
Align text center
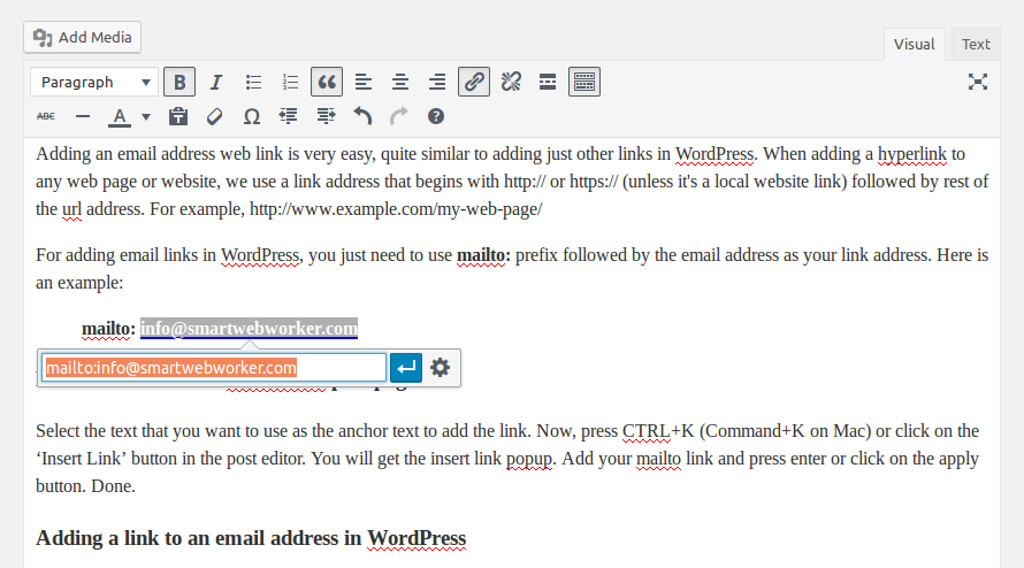point(400,82)
